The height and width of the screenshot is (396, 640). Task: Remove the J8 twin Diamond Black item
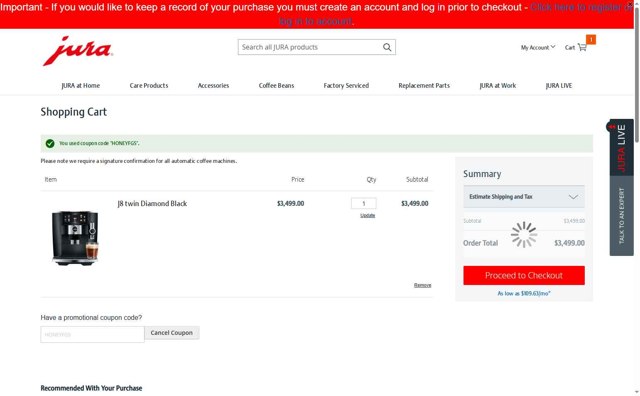[422, 285]
